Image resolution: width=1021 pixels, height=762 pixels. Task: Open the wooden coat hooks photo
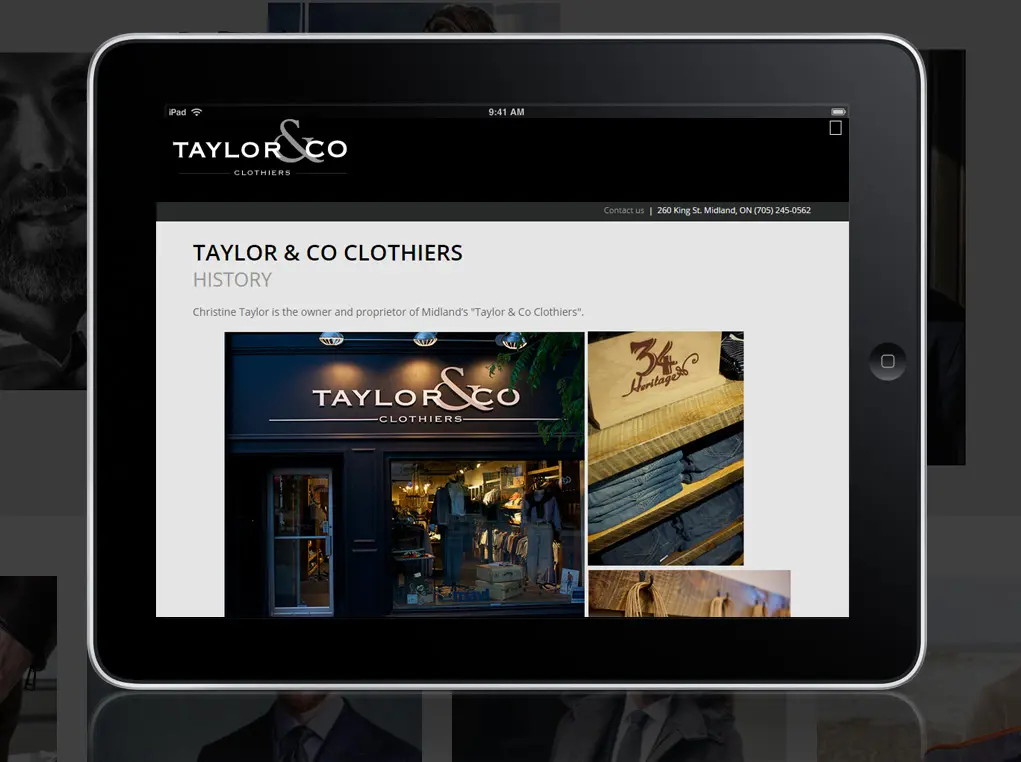(690, 593)
